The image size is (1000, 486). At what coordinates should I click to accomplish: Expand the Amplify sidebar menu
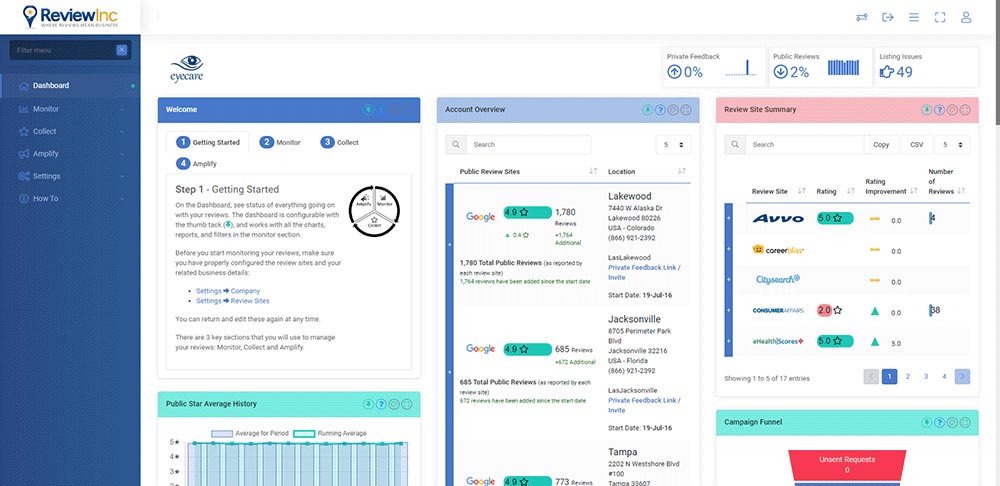70,154
